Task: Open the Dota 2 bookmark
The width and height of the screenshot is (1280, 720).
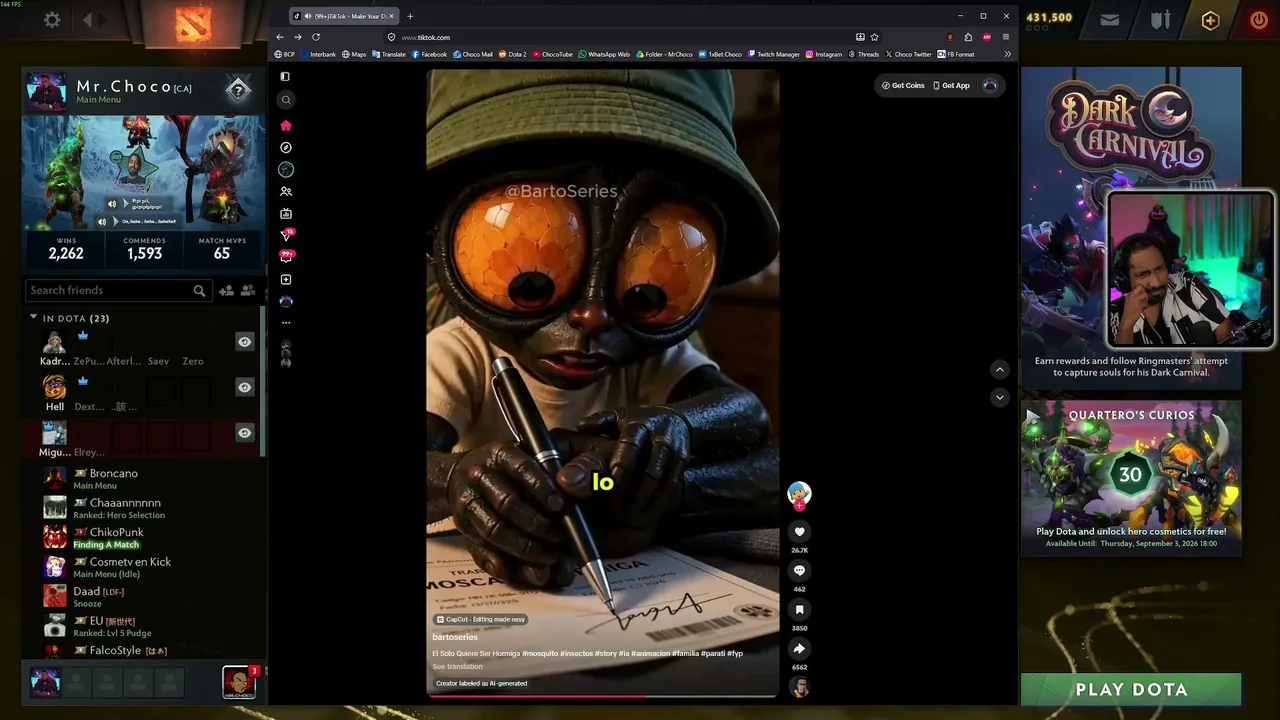Action: 513,54
